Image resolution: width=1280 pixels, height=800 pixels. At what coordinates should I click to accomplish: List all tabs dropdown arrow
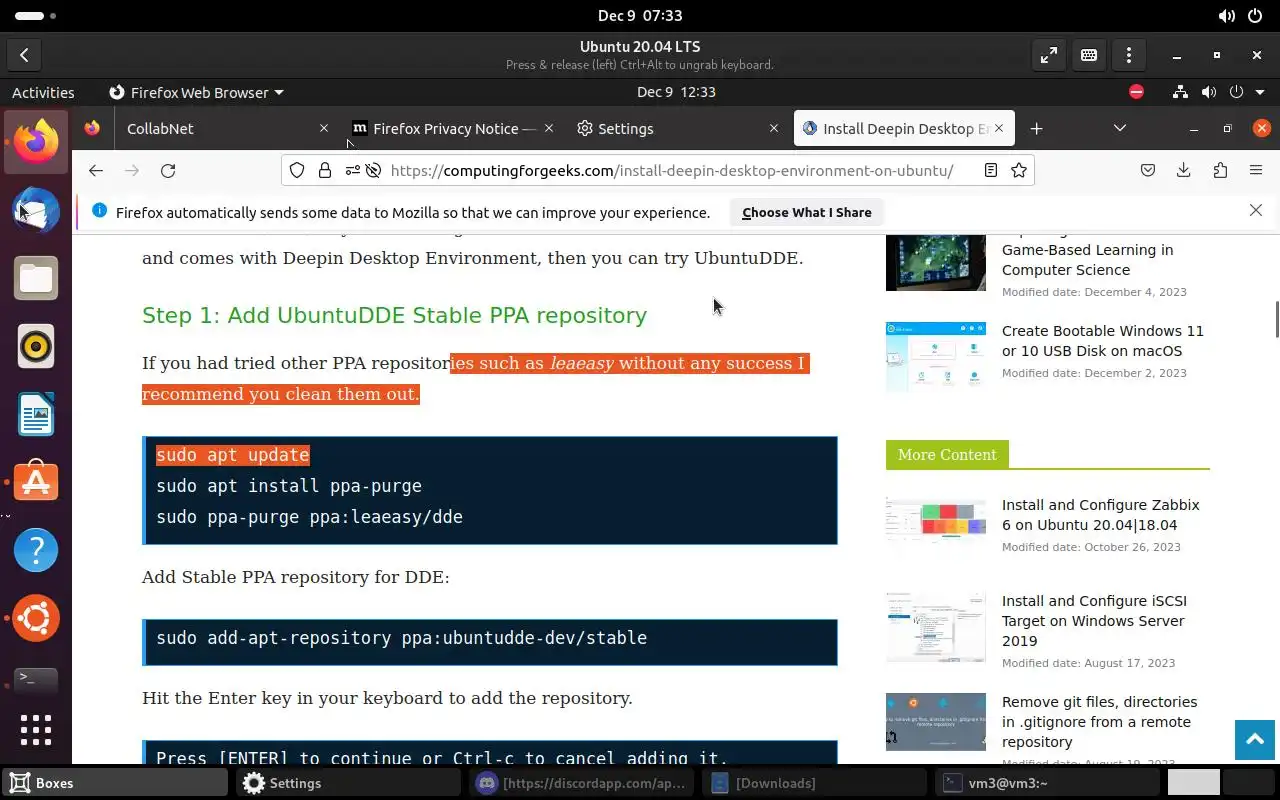point(1120,128)
